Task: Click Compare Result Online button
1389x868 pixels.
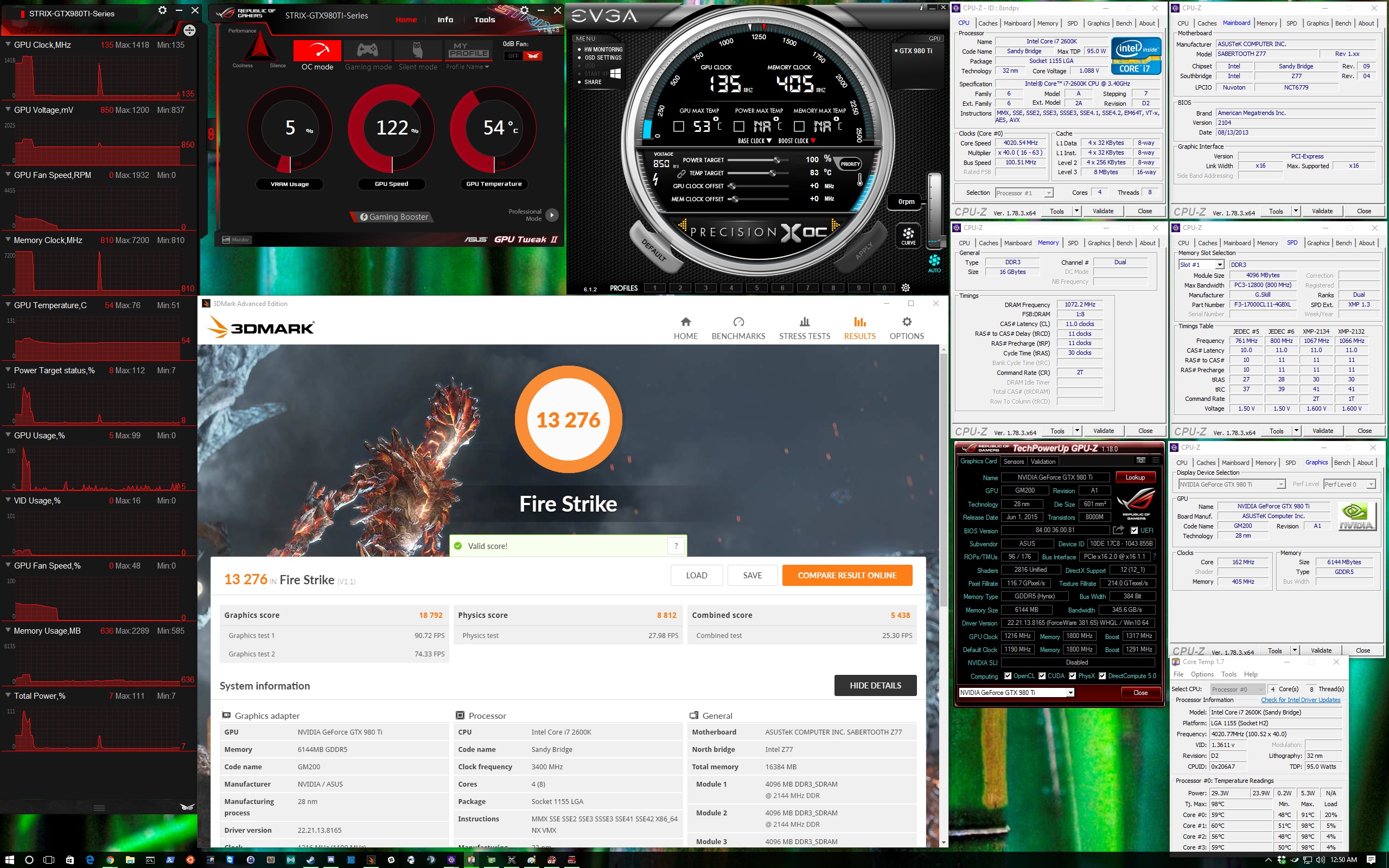Action: [846, 575]
